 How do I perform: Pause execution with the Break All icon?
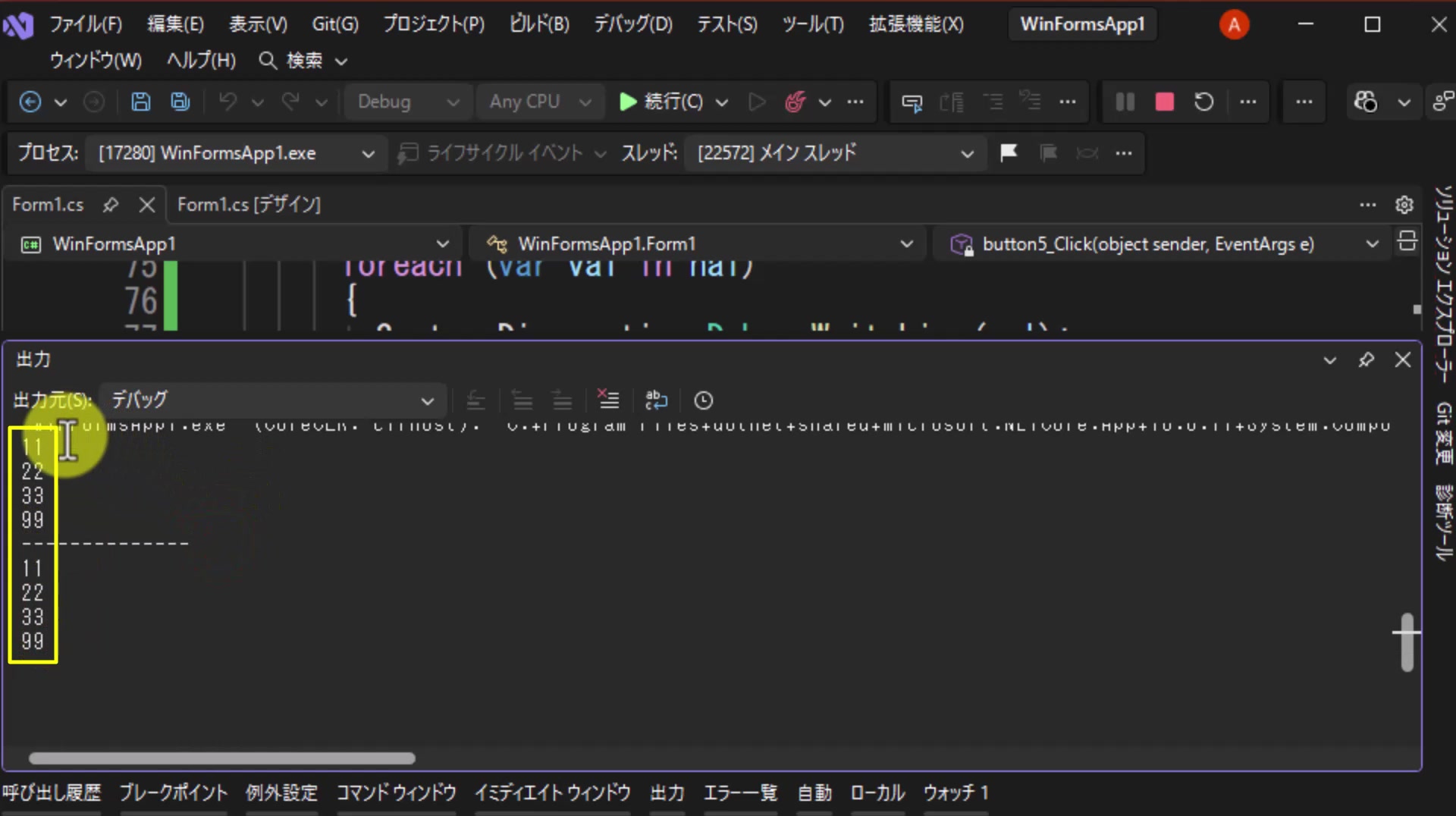click(x=1125, y=102)
